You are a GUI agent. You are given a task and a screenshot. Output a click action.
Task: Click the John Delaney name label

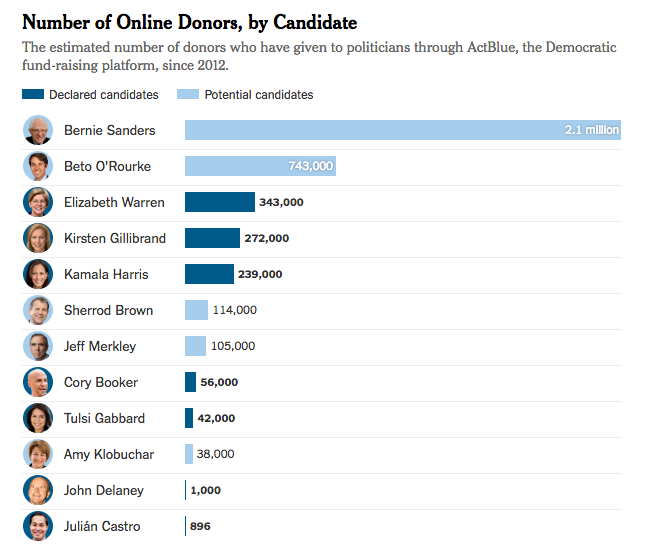click(x=104, y=490)
